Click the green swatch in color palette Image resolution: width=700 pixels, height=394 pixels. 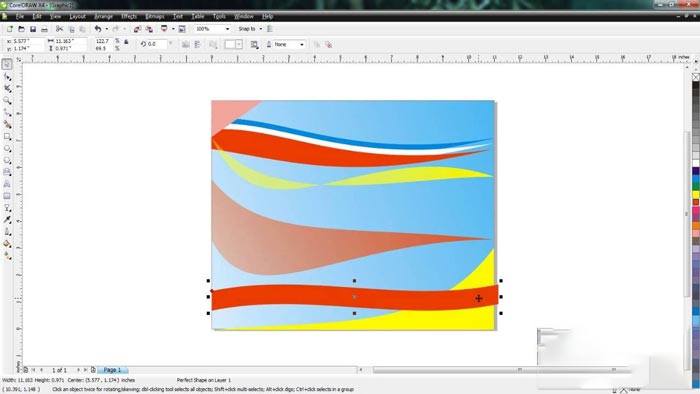(x=696, y=186)
